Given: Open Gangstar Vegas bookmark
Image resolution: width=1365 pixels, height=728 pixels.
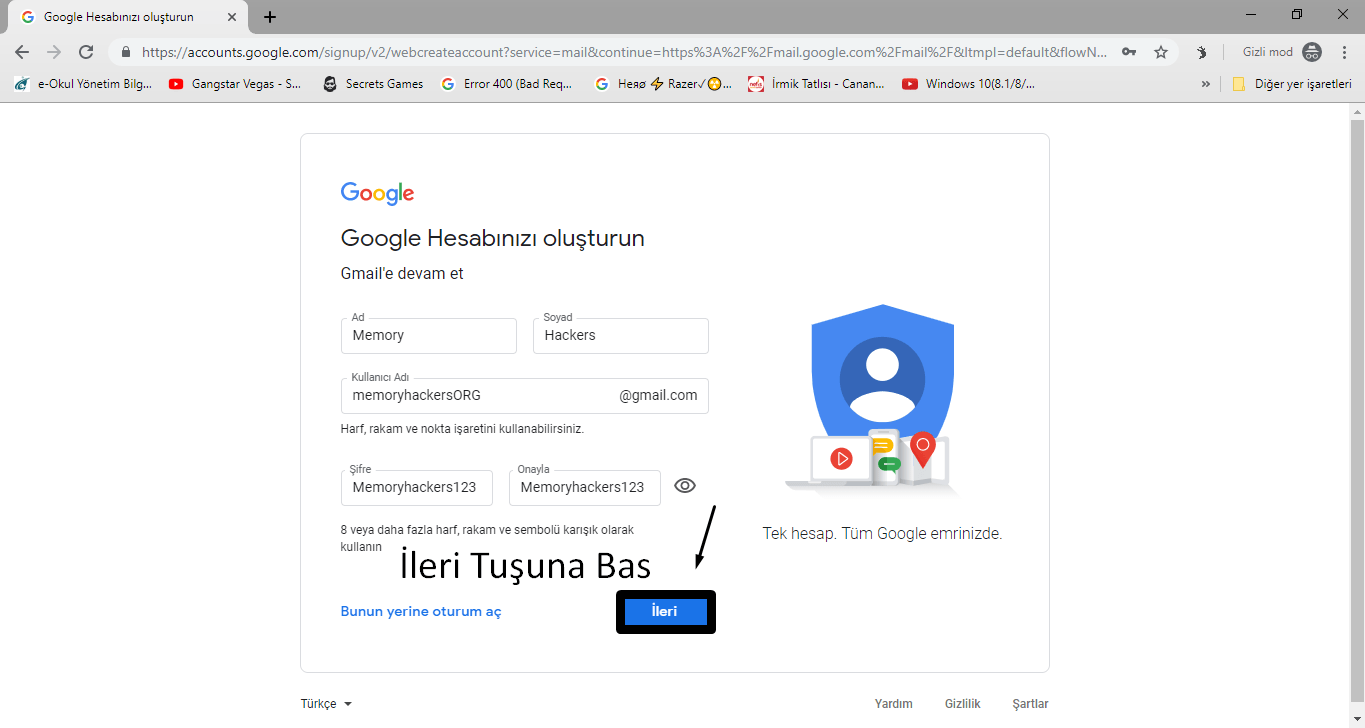Looking at the screenshot, I should (x=235, y=84).
